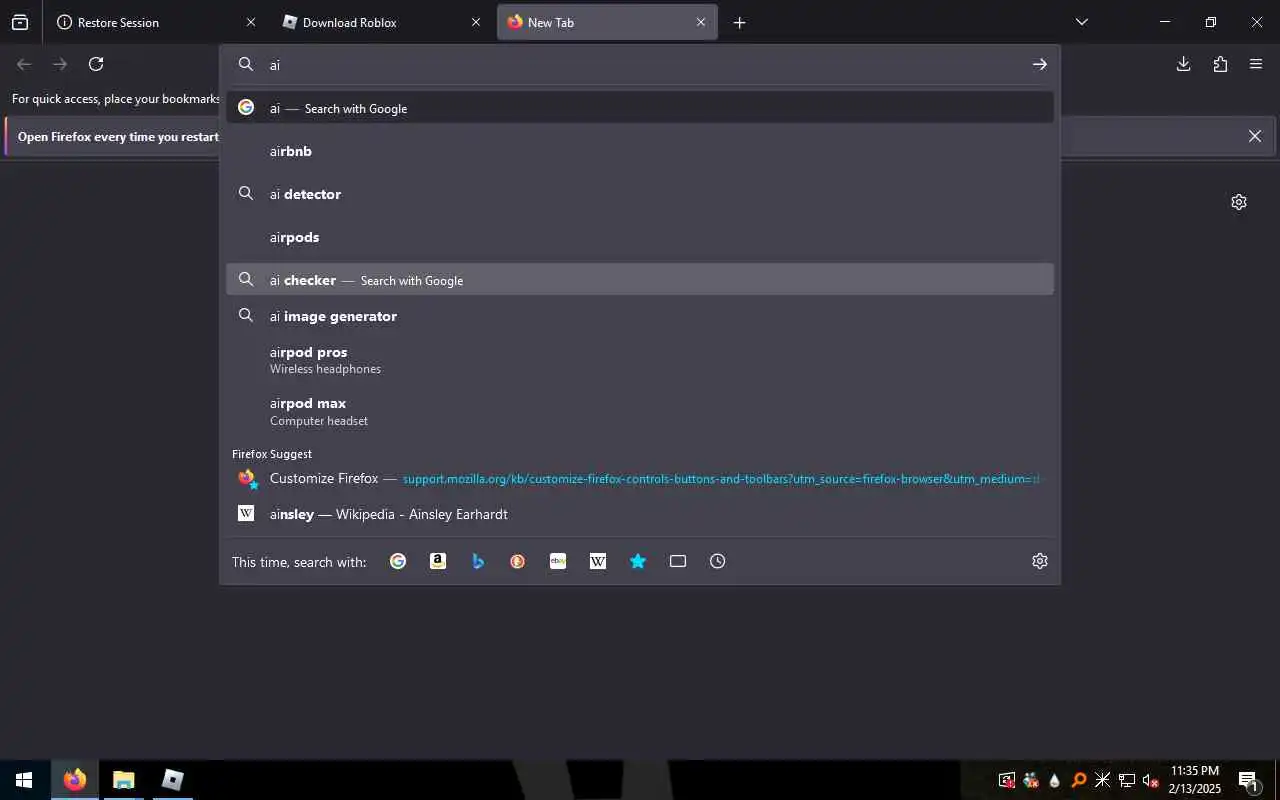Go back one page
Screen dimensions: 1280x800
click(24, 64)
